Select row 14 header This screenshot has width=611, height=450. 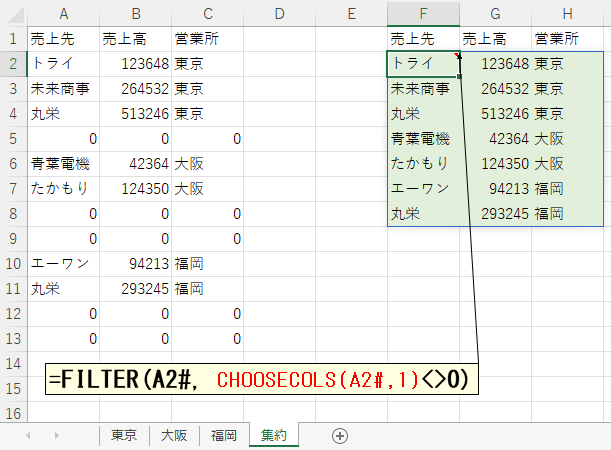tap(13, 364)
